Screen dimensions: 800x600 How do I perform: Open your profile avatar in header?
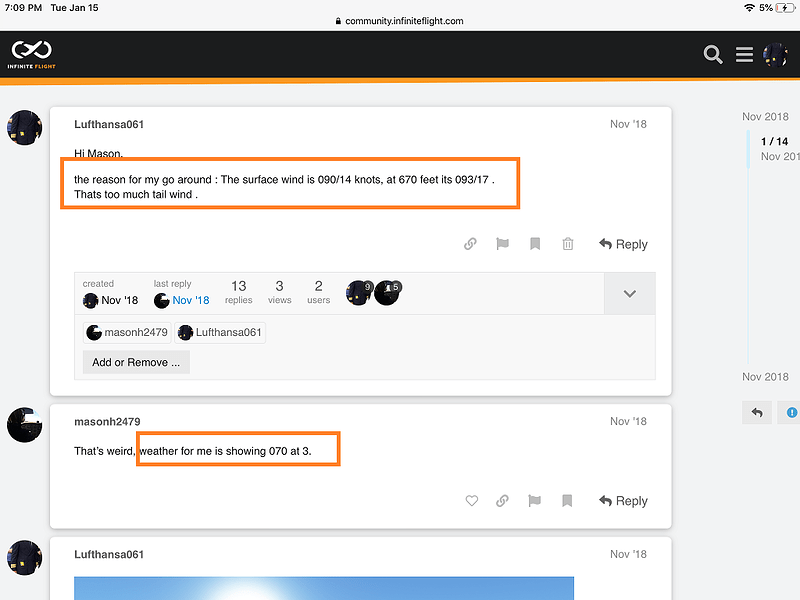(x=776, y=55)
